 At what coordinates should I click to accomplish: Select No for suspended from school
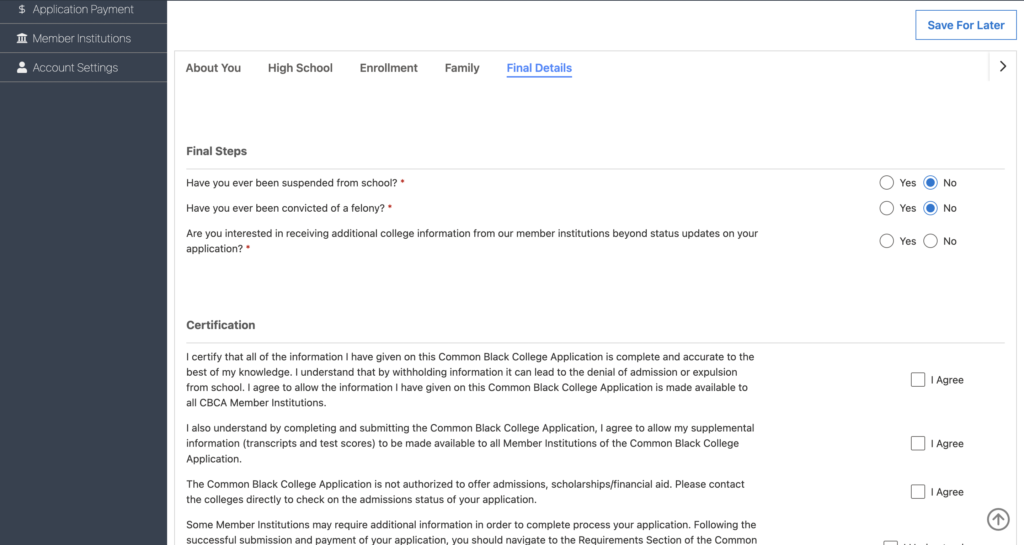930,183
